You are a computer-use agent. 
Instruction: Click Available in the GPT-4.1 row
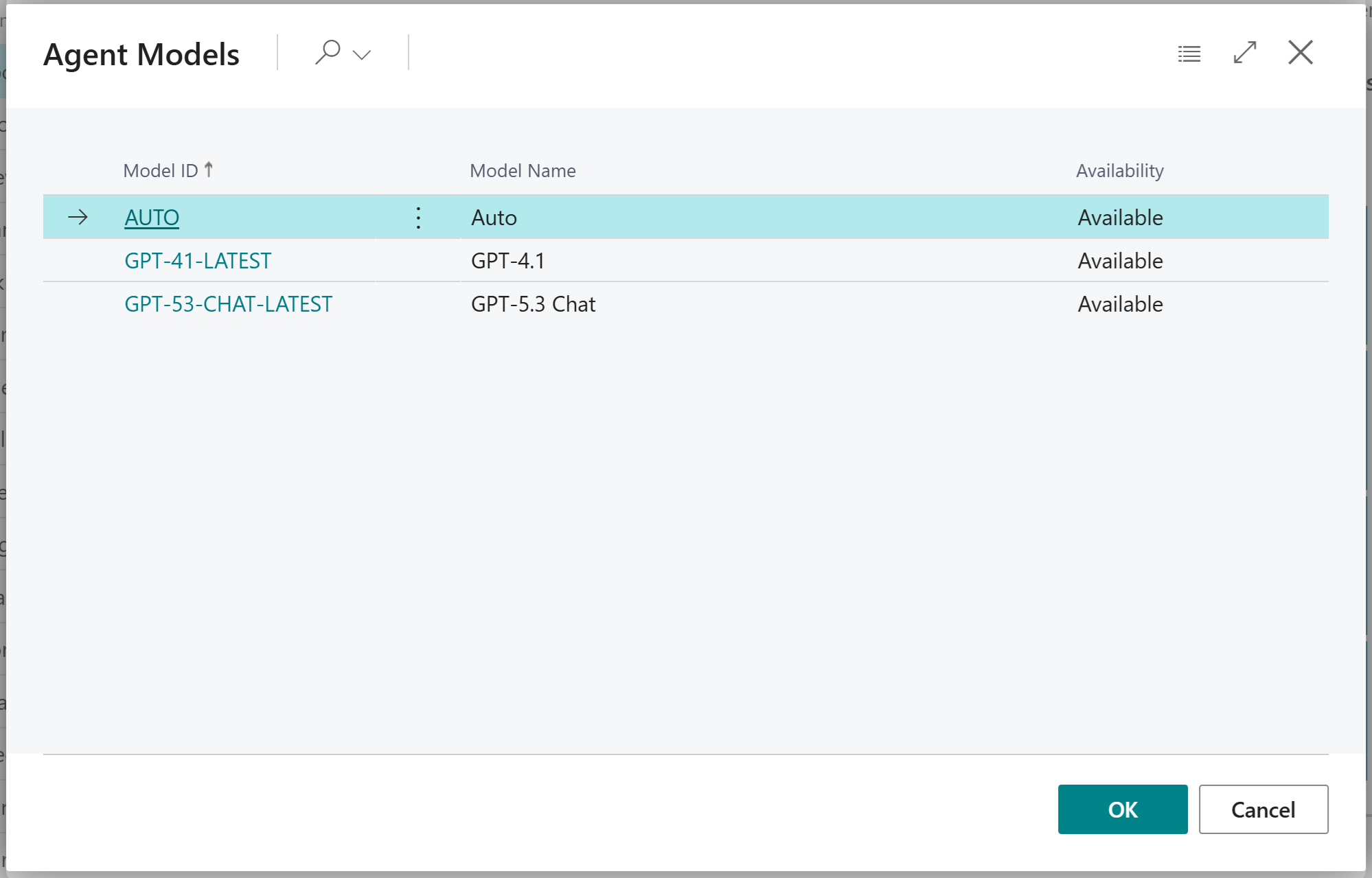(1120, 261)
